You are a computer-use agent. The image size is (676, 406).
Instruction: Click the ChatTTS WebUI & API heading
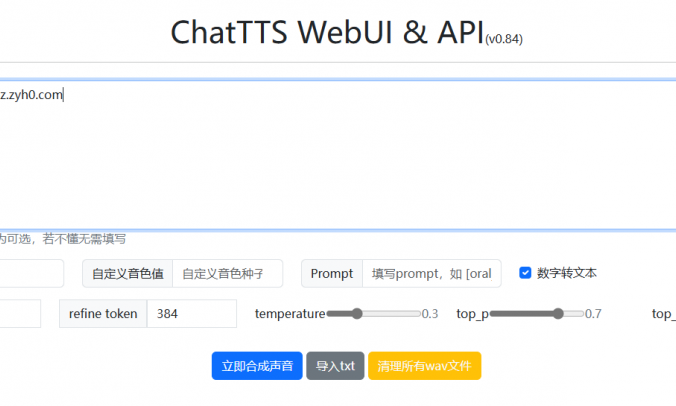(327, 32)
